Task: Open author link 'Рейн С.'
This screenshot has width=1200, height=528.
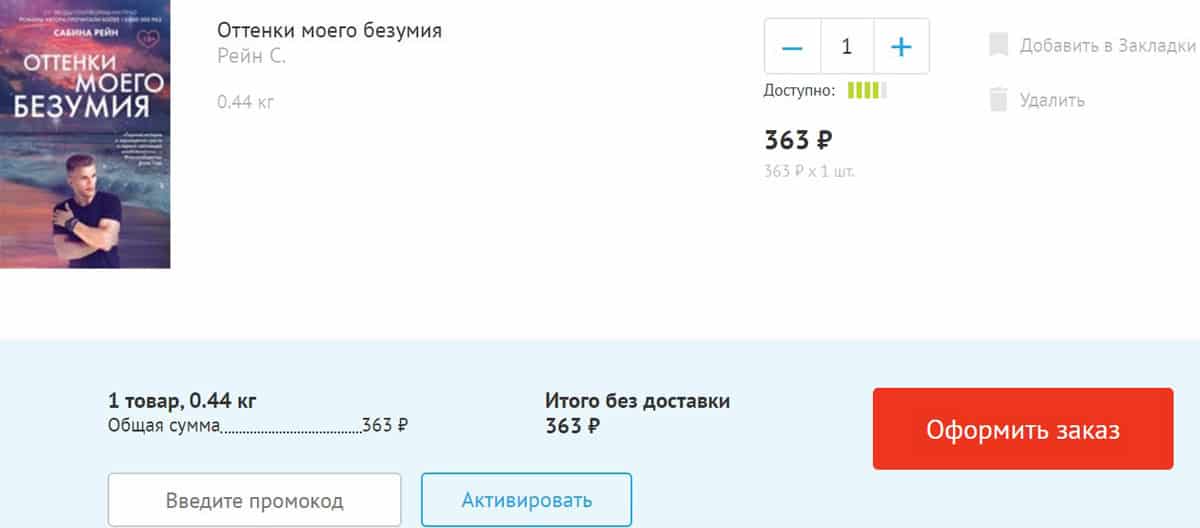Action: coord(251,57)
